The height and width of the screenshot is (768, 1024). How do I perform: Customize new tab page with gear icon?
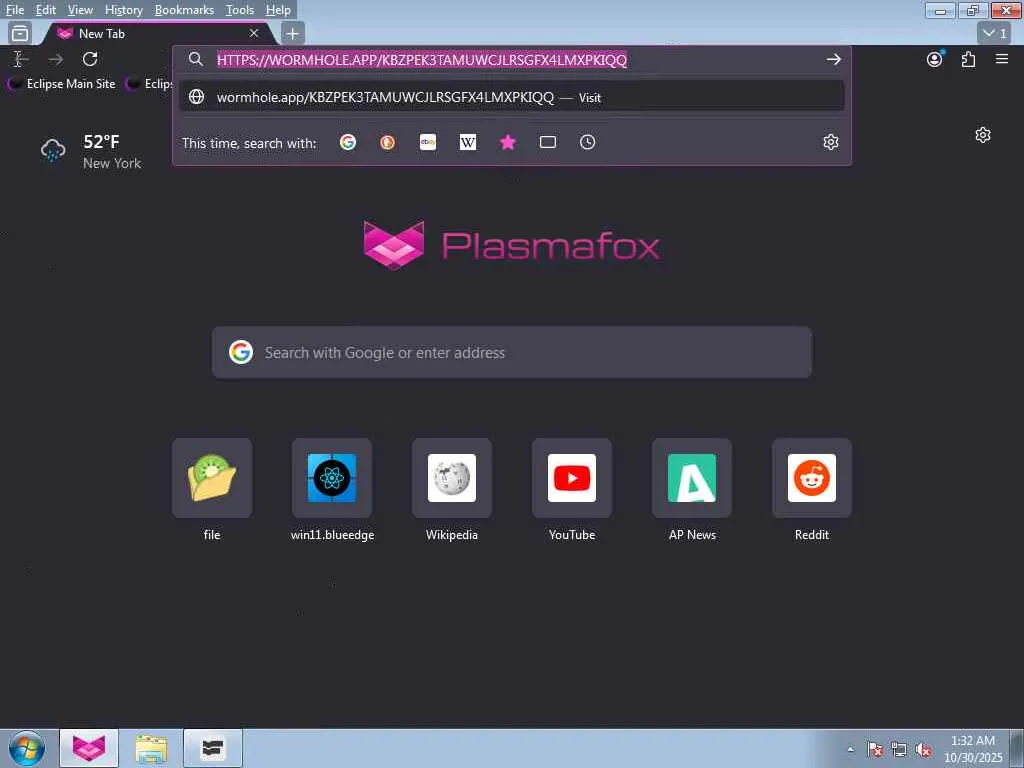(x=983, y=135)
